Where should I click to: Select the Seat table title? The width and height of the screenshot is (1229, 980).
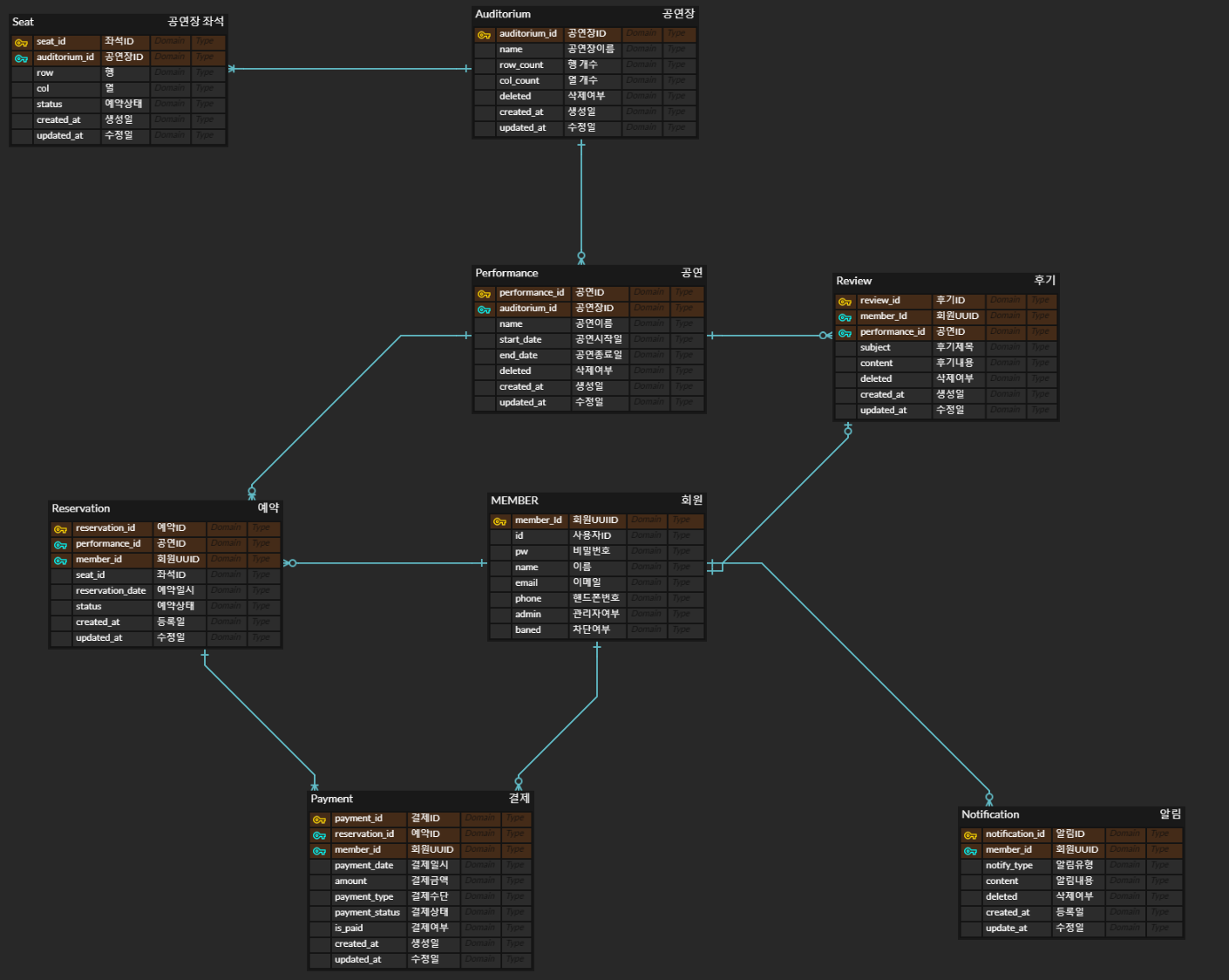click(x=24, y=22)
